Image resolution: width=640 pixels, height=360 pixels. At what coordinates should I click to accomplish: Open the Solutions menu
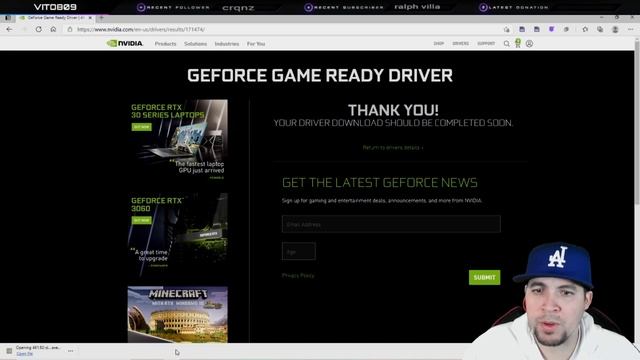(196, 44)
